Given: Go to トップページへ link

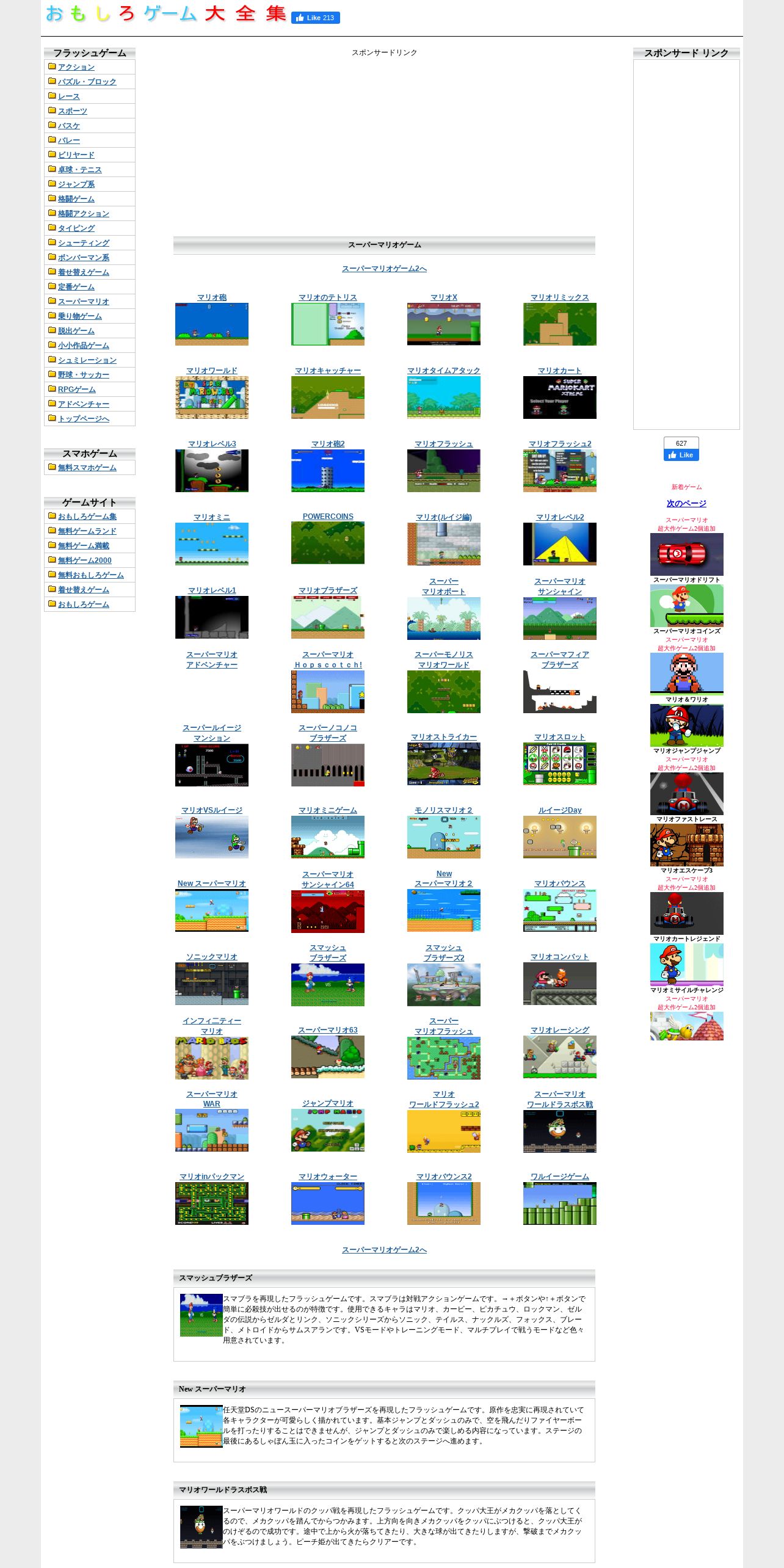Looking at the screenshot, I should click(x=84, y=419).
